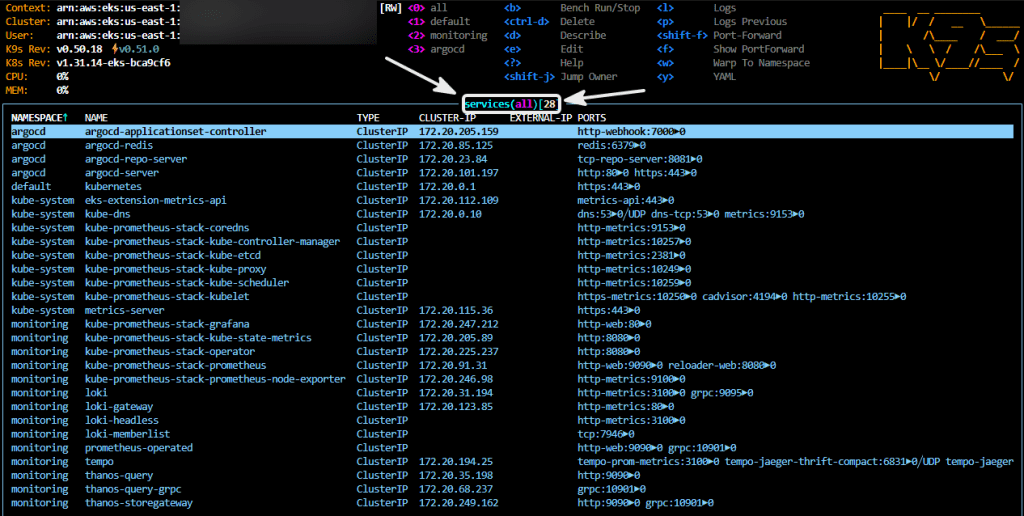Click kube-prometheus-stack-operator service
The height and width of the screenshot is (516, 1024).
[170, 351]
